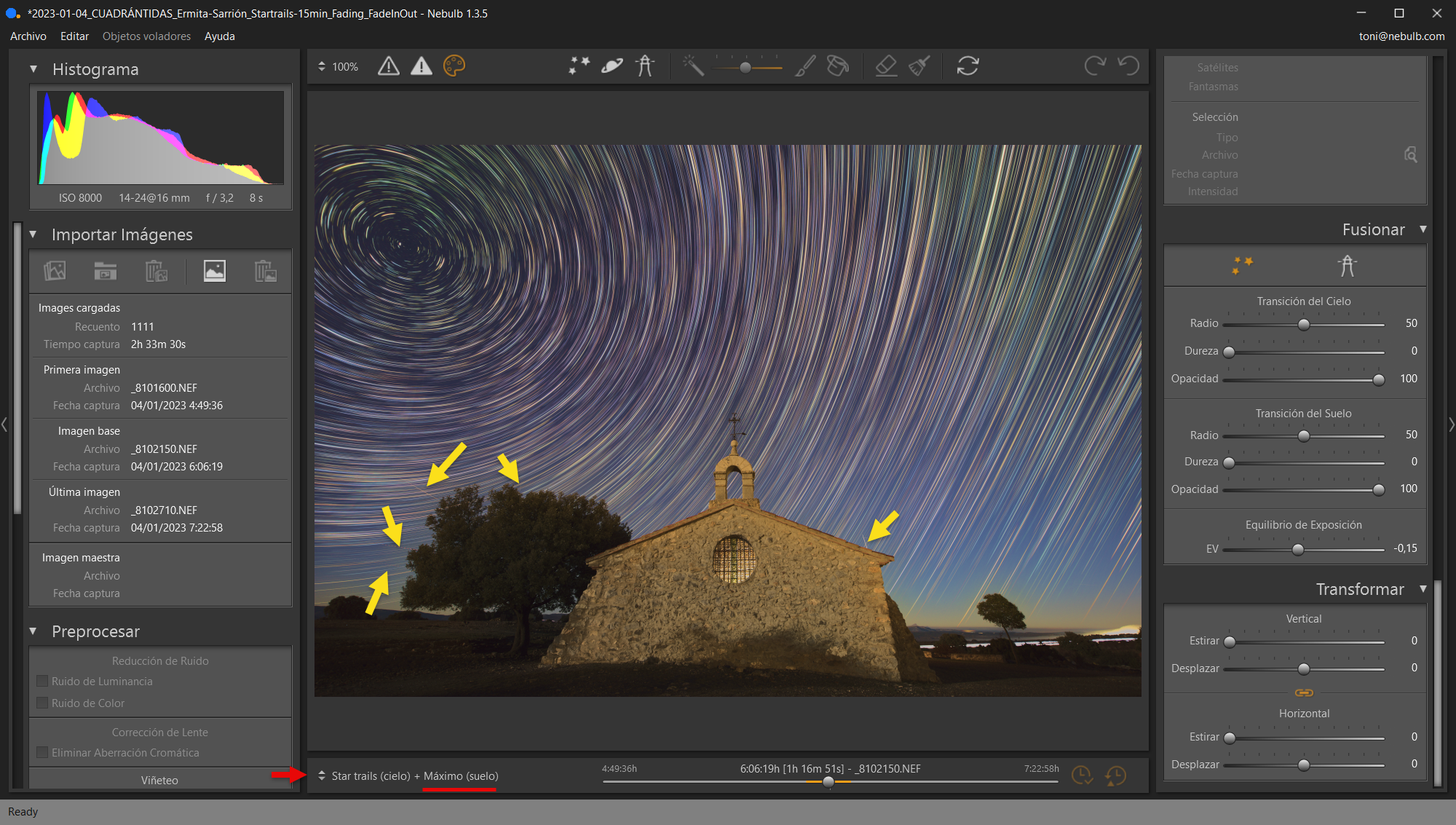This screenshot has width=1456, height=825.
Task: Click the set start time clock icon
Action: tap(1082, 775)
